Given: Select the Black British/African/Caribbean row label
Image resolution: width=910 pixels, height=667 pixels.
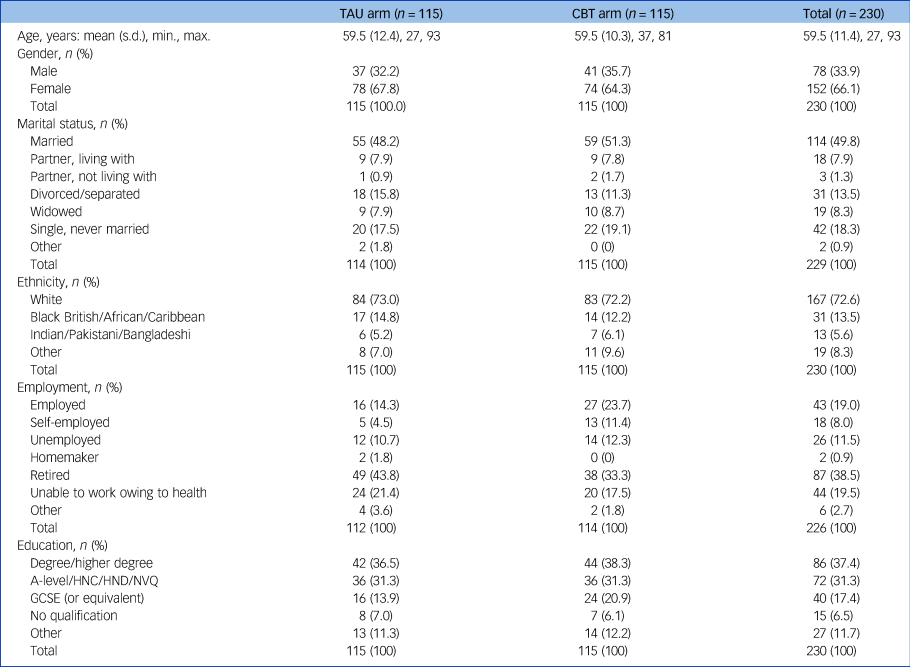Looking at the screenshot, I should [117, 317].
